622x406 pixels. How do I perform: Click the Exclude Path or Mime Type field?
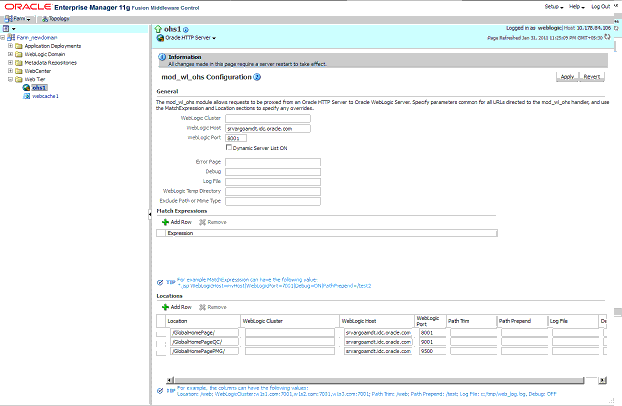273,201
